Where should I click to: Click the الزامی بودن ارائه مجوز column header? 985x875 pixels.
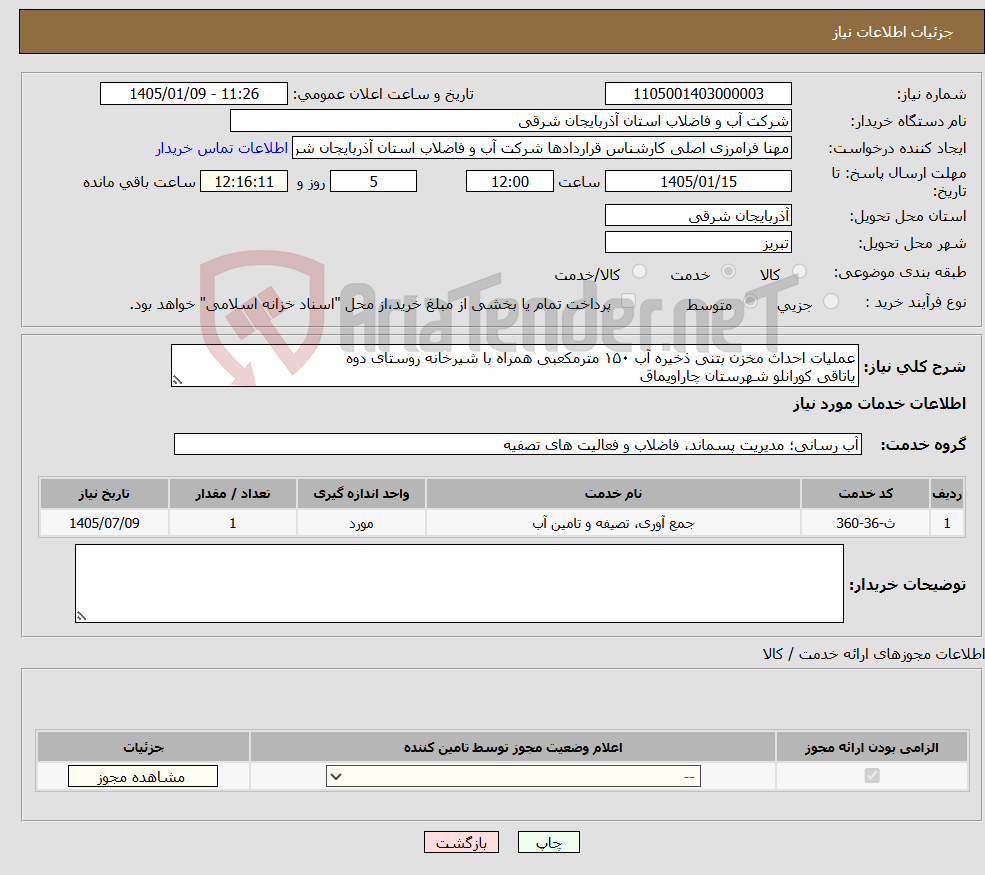point(872,747)
